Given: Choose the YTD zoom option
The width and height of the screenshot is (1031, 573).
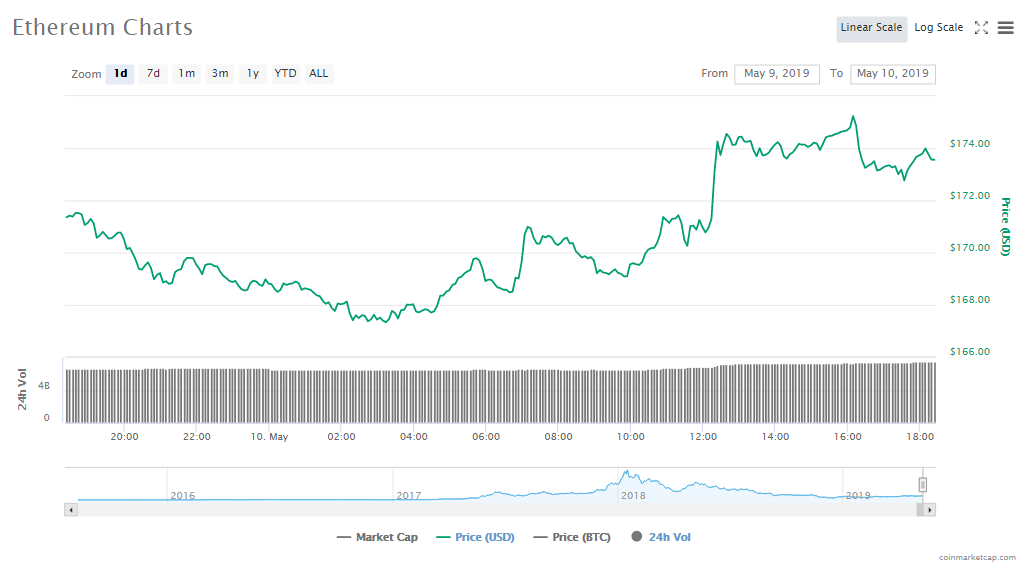Looking at the screenshot, I should tap(285, 74).
